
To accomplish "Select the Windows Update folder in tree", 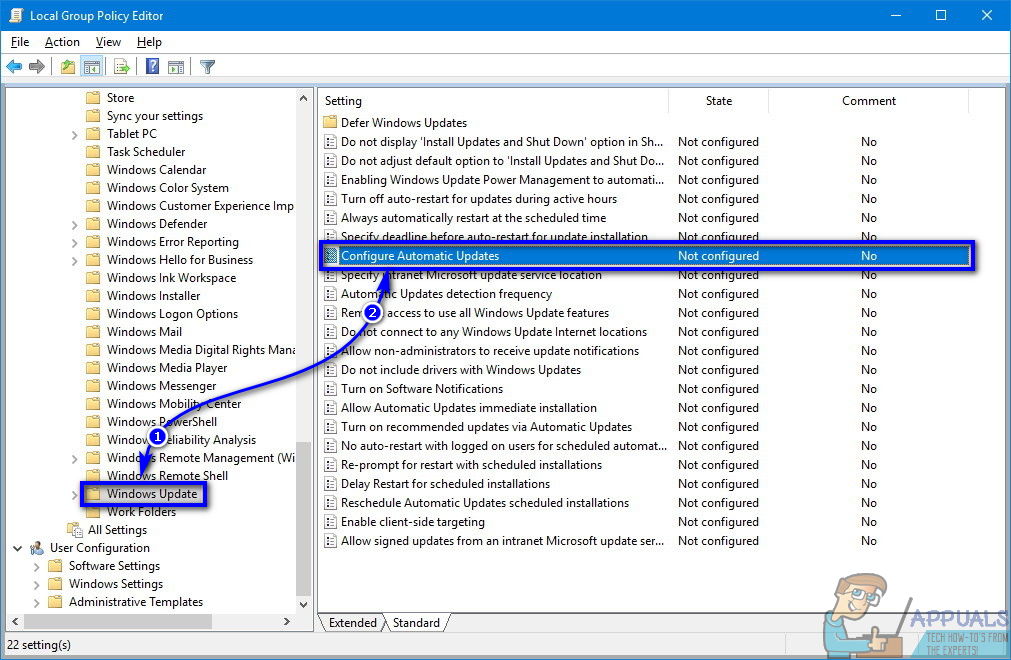I will [x=152, y=494].
